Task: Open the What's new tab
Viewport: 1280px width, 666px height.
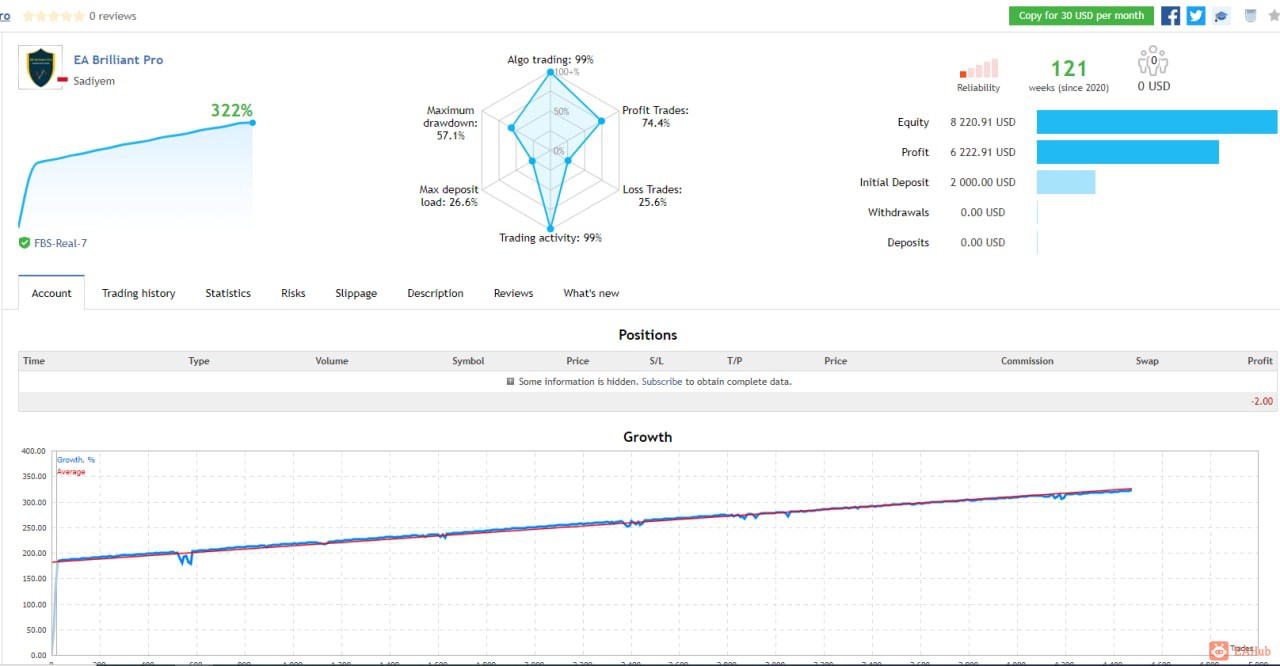Action: (591, 293)
